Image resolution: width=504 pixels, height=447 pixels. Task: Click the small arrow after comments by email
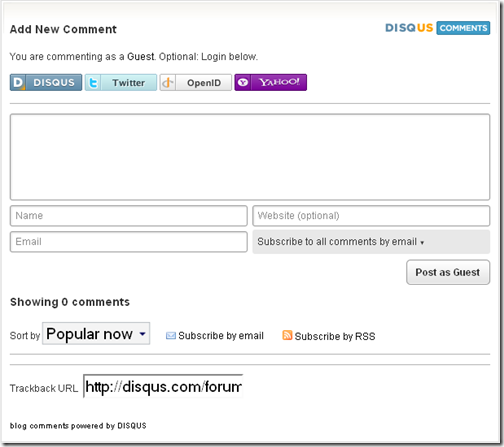(422, 243)
